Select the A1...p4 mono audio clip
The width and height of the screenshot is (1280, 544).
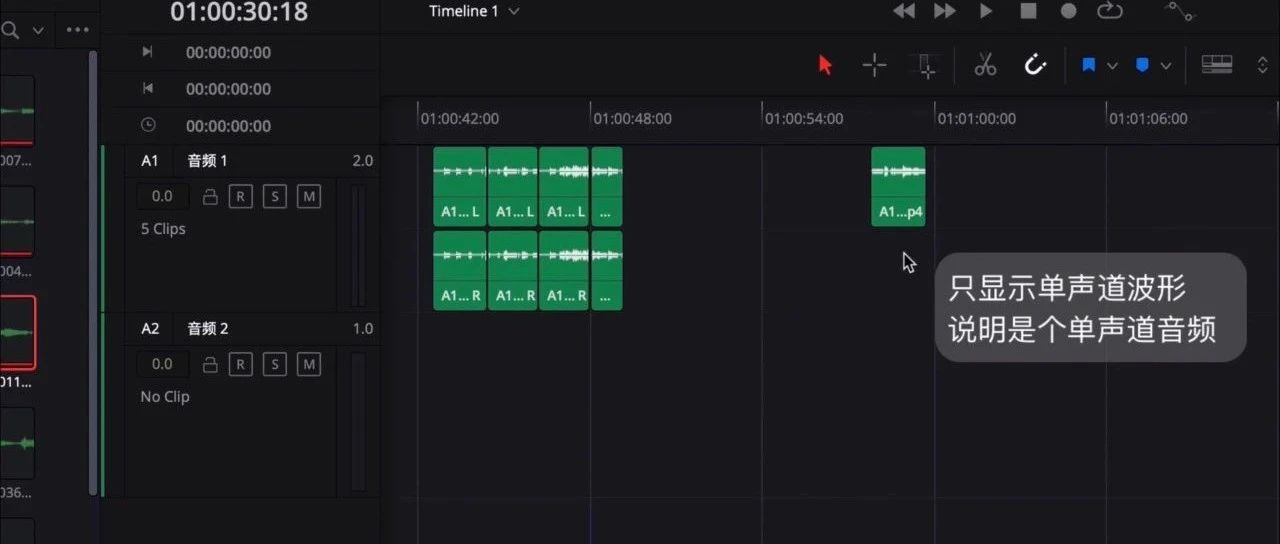(x=898, y=186)
